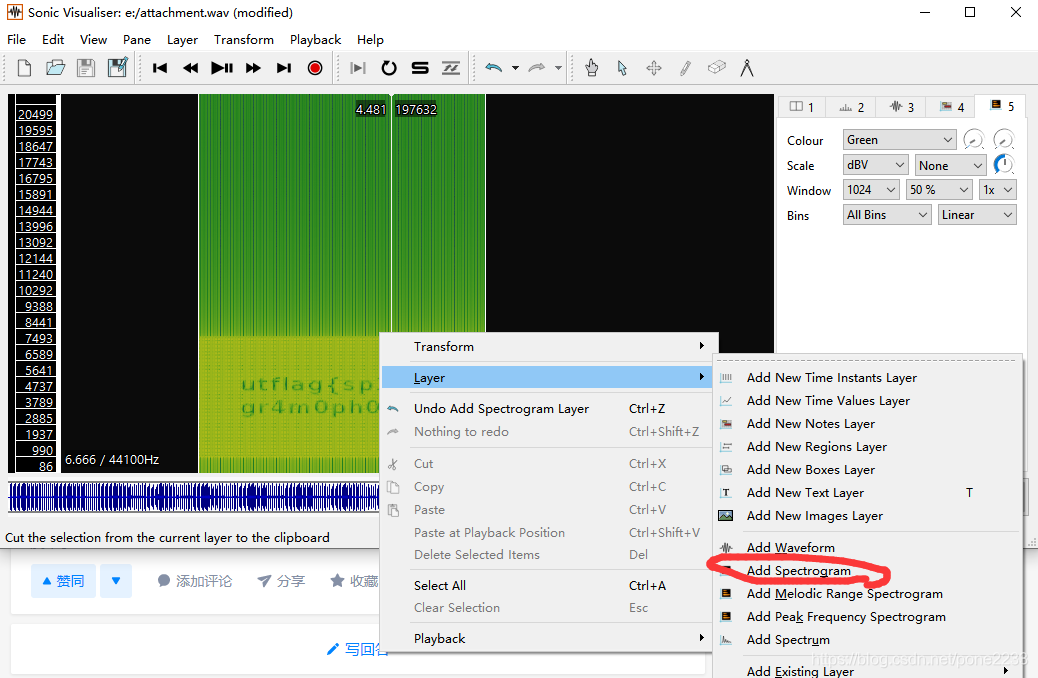The height and width of the screenshot is (678, 1038).
Task: Select the Navigate hand tool
Action: 591,68
